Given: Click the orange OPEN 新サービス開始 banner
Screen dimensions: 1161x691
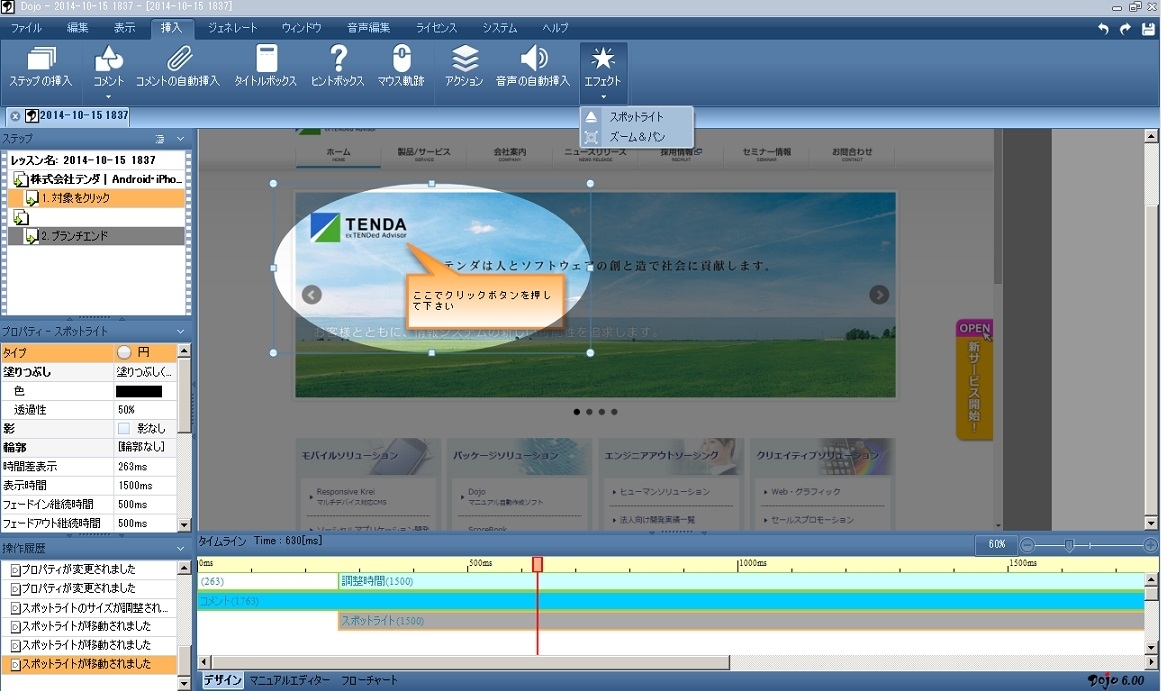Looking at the screenshot, I should click(974, 379).
